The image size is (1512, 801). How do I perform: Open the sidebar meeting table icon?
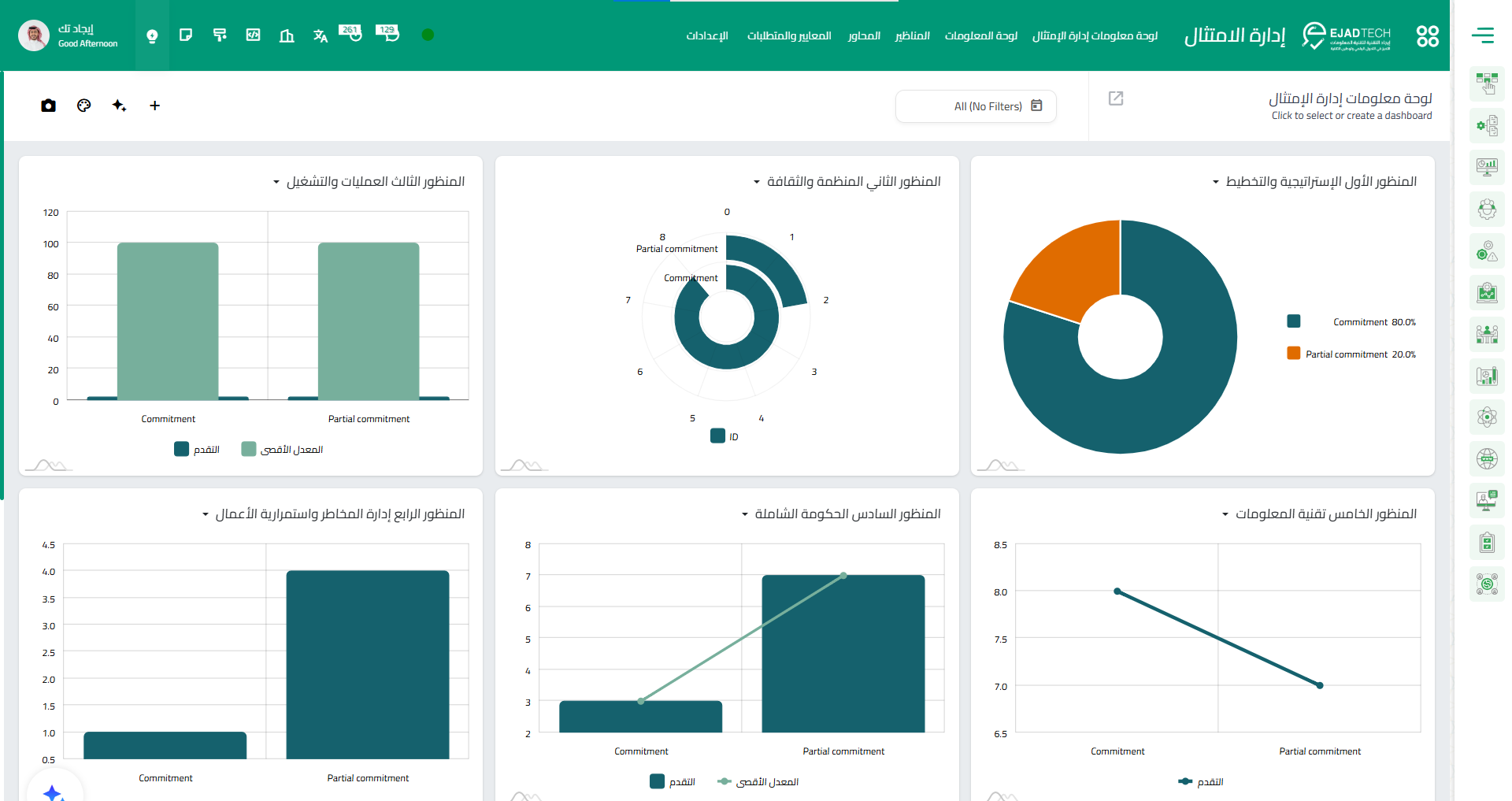coord(1487,334)
